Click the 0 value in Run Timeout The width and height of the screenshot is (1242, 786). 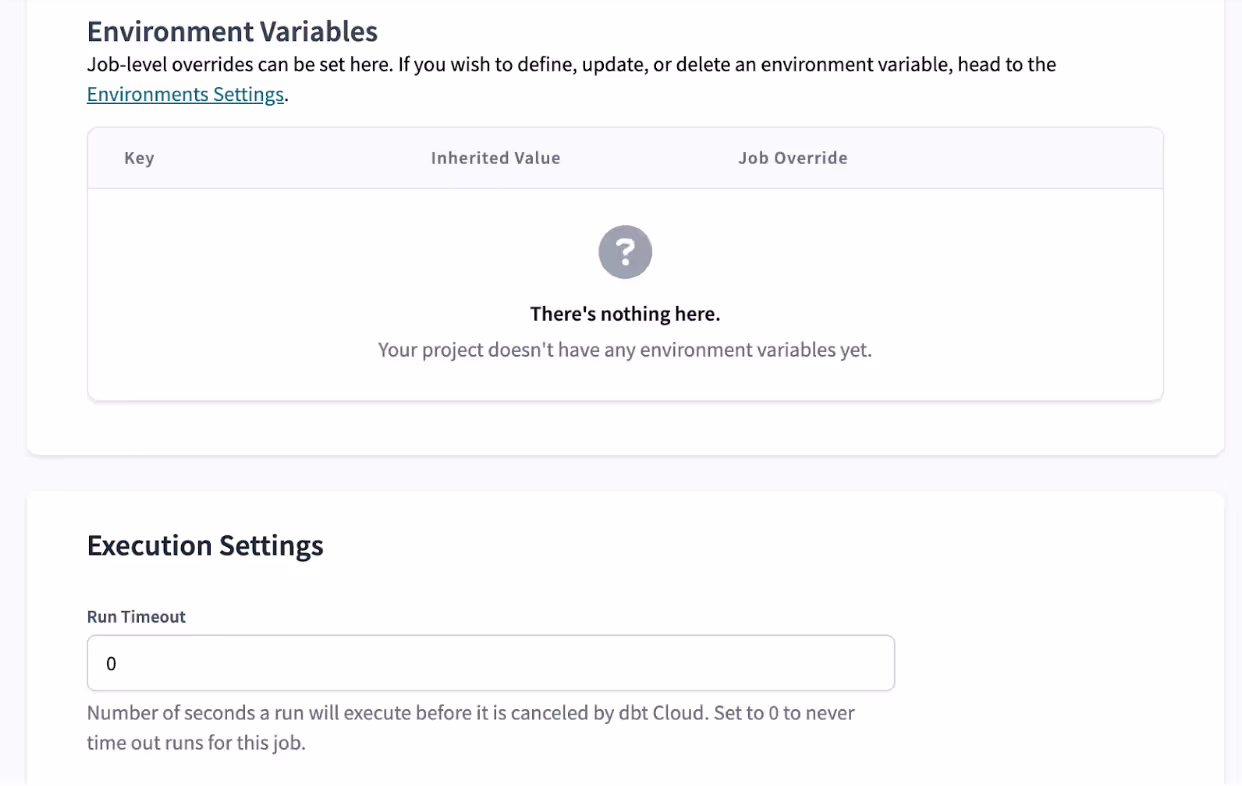pyautogui.click(x=111, y=663)
